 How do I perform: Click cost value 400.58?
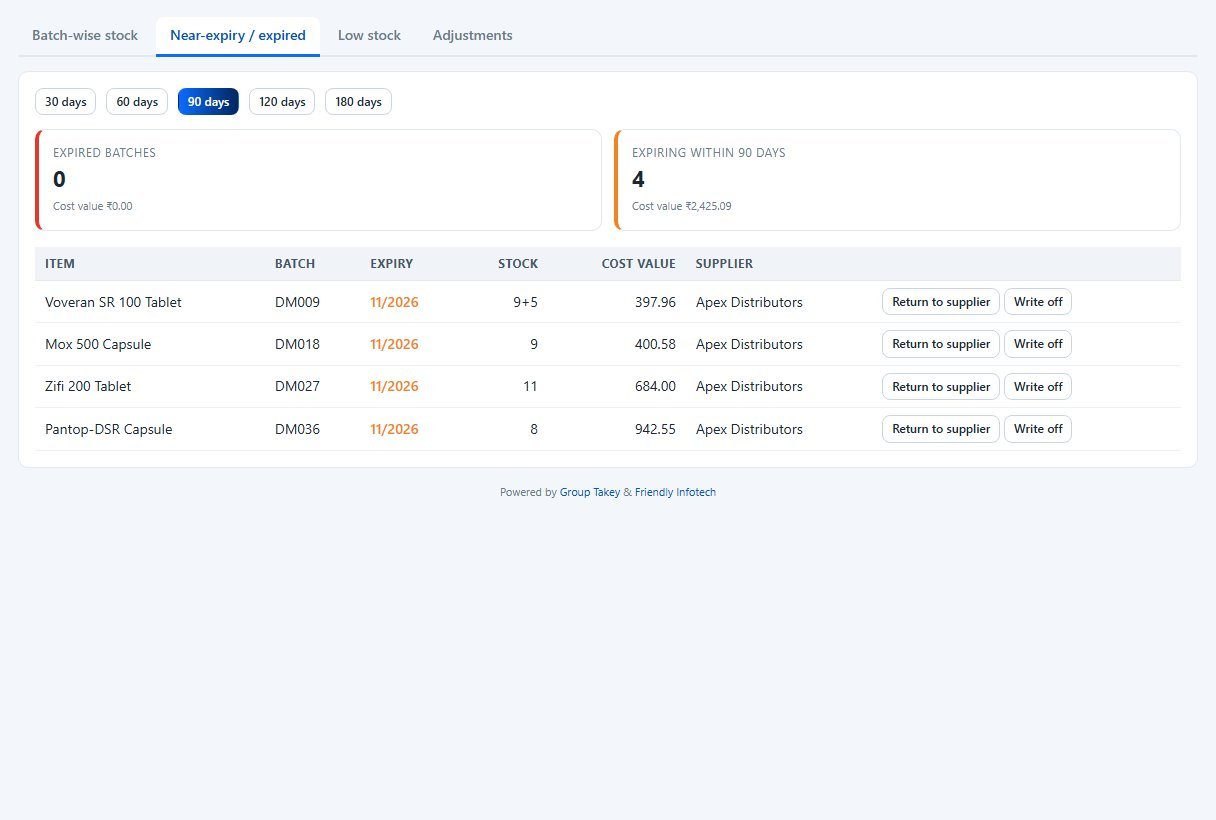pyautogui.click(x=655, y=344)
